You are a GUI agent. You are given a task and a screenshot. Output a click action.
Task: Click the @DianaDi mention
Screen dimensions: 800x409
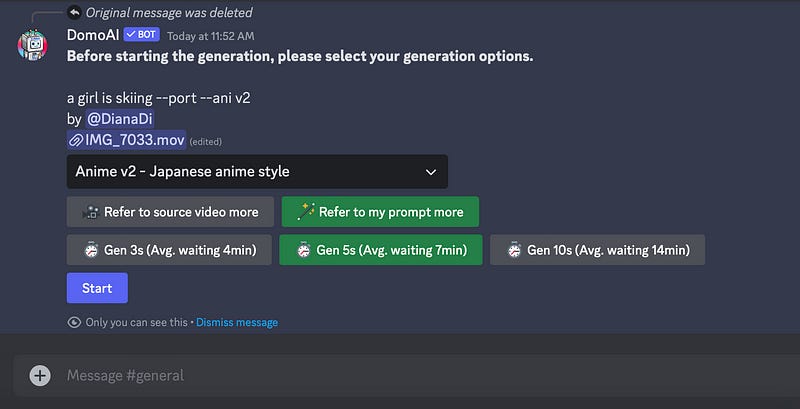[119, 119]
